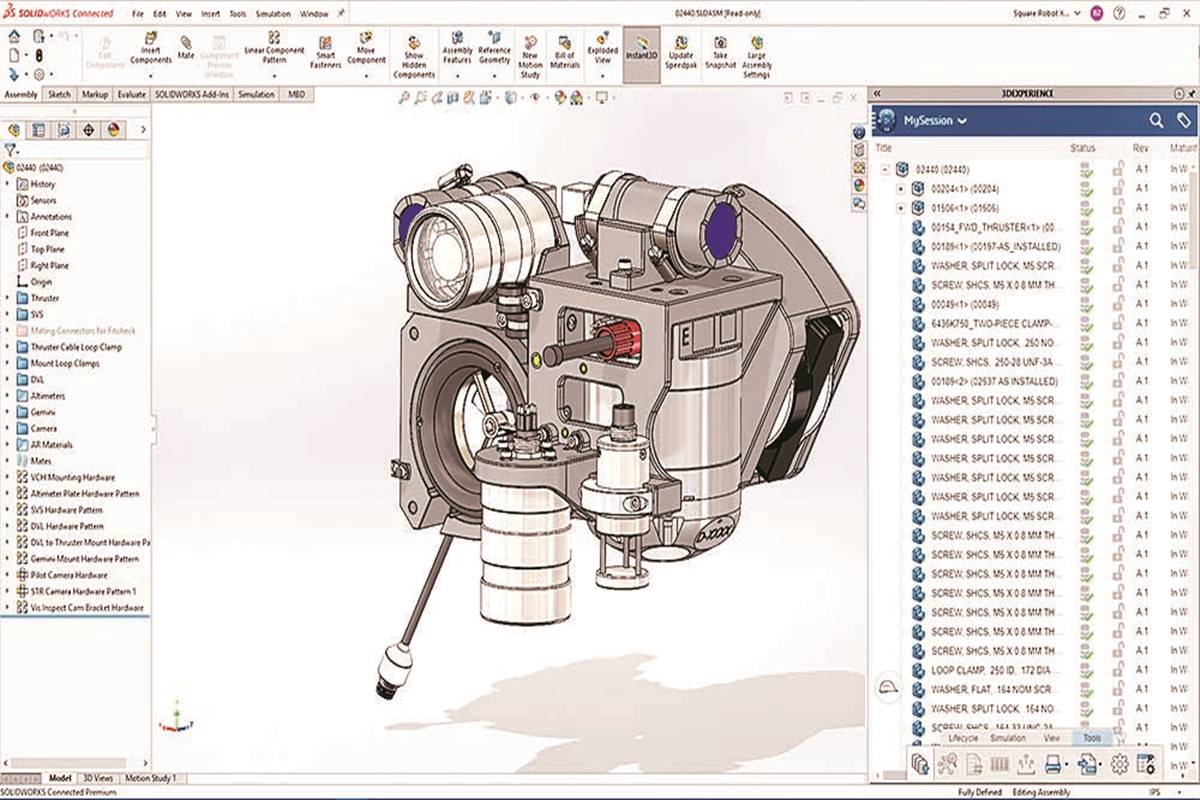Click the Take Snapshot tool
The height and width of the screenshot is (800, 1200).
(721, 50)
